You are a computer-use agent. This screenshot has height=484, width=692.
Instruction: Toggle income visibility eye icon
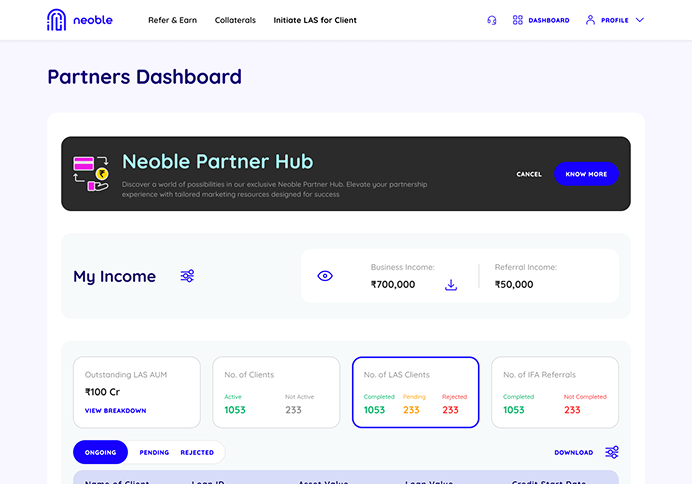tap(325, 276)
